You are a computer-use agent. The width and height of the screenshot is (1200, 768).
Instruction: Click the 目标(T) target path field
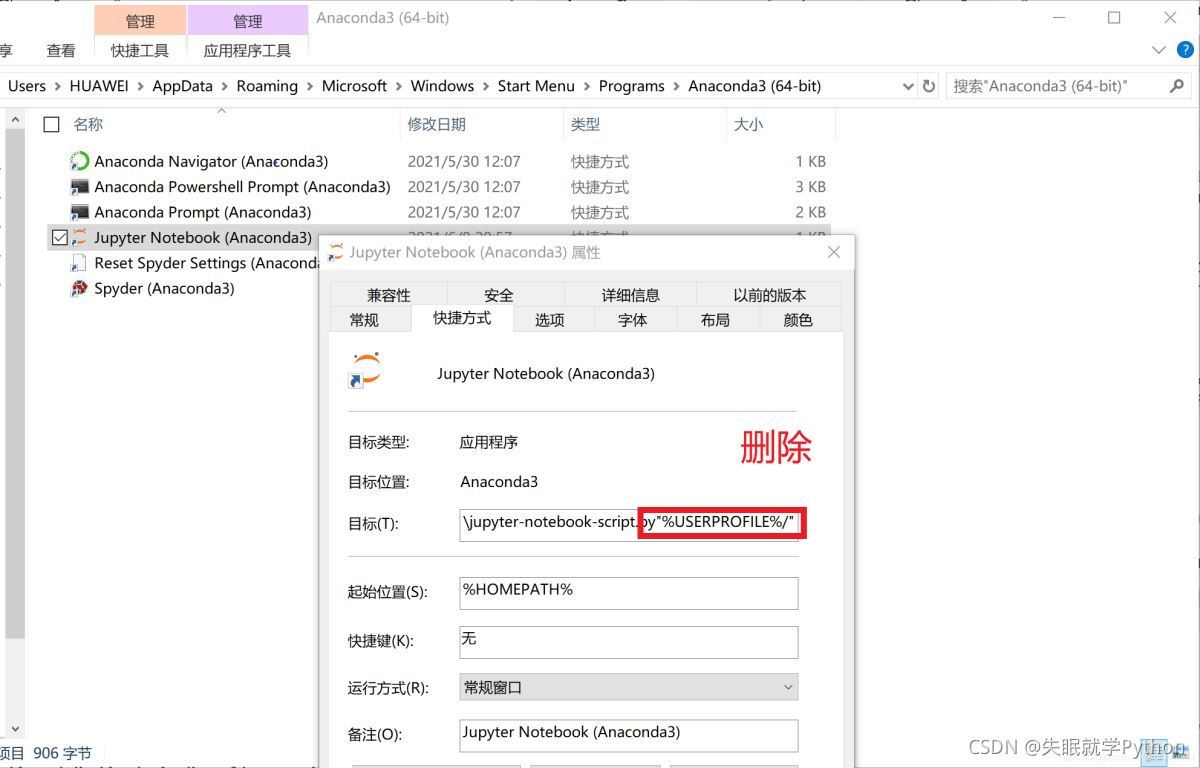click(629, 524)
